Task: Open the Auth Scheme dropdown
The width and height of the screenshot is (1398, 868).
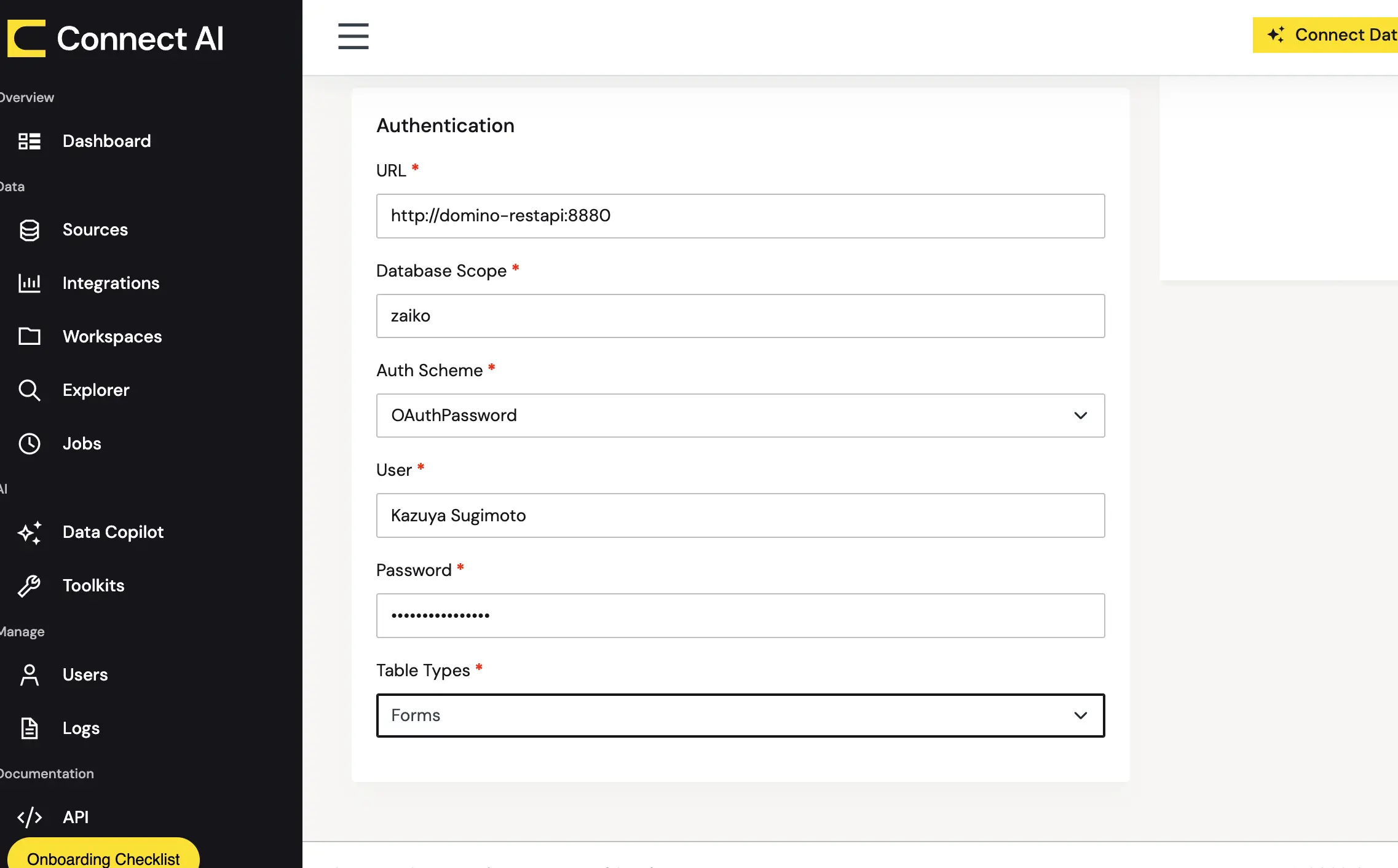Action: pos(740,416)
